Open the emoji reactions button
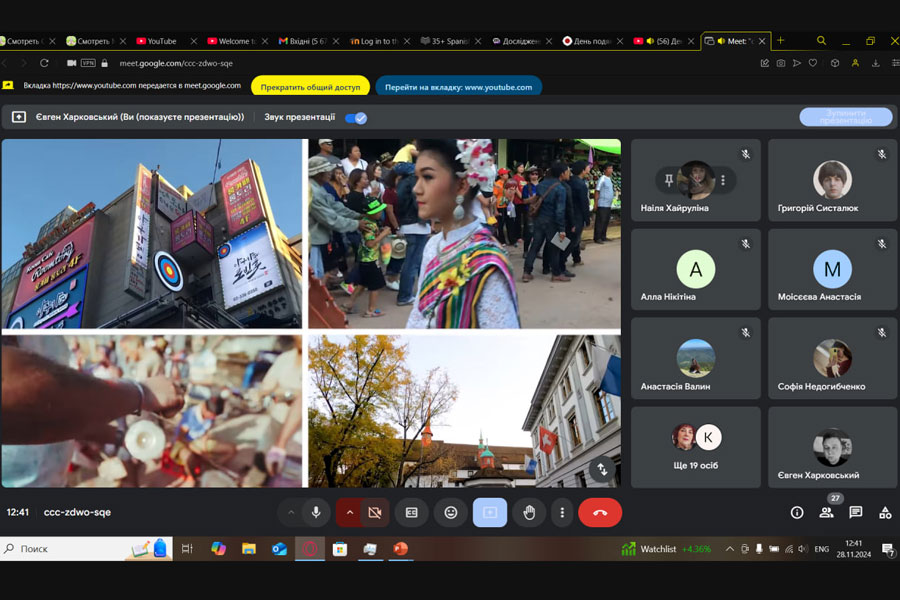 [451, 512]
